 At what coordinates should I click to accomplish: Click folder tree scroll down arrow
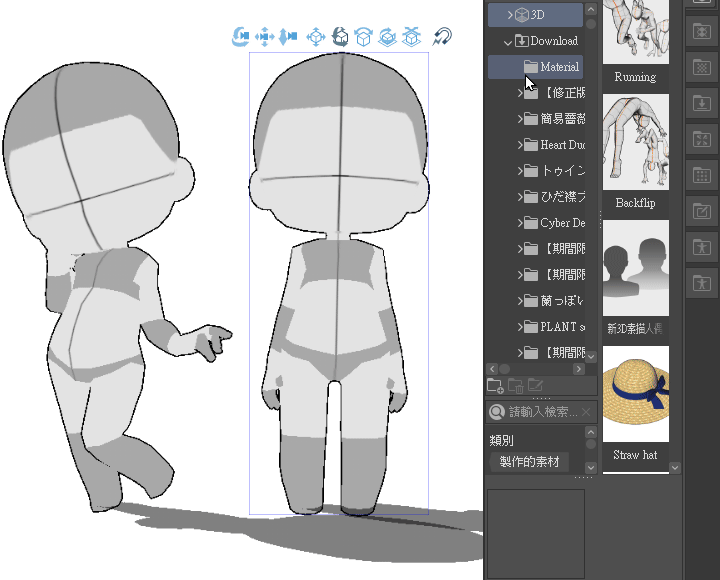point(591,356)
